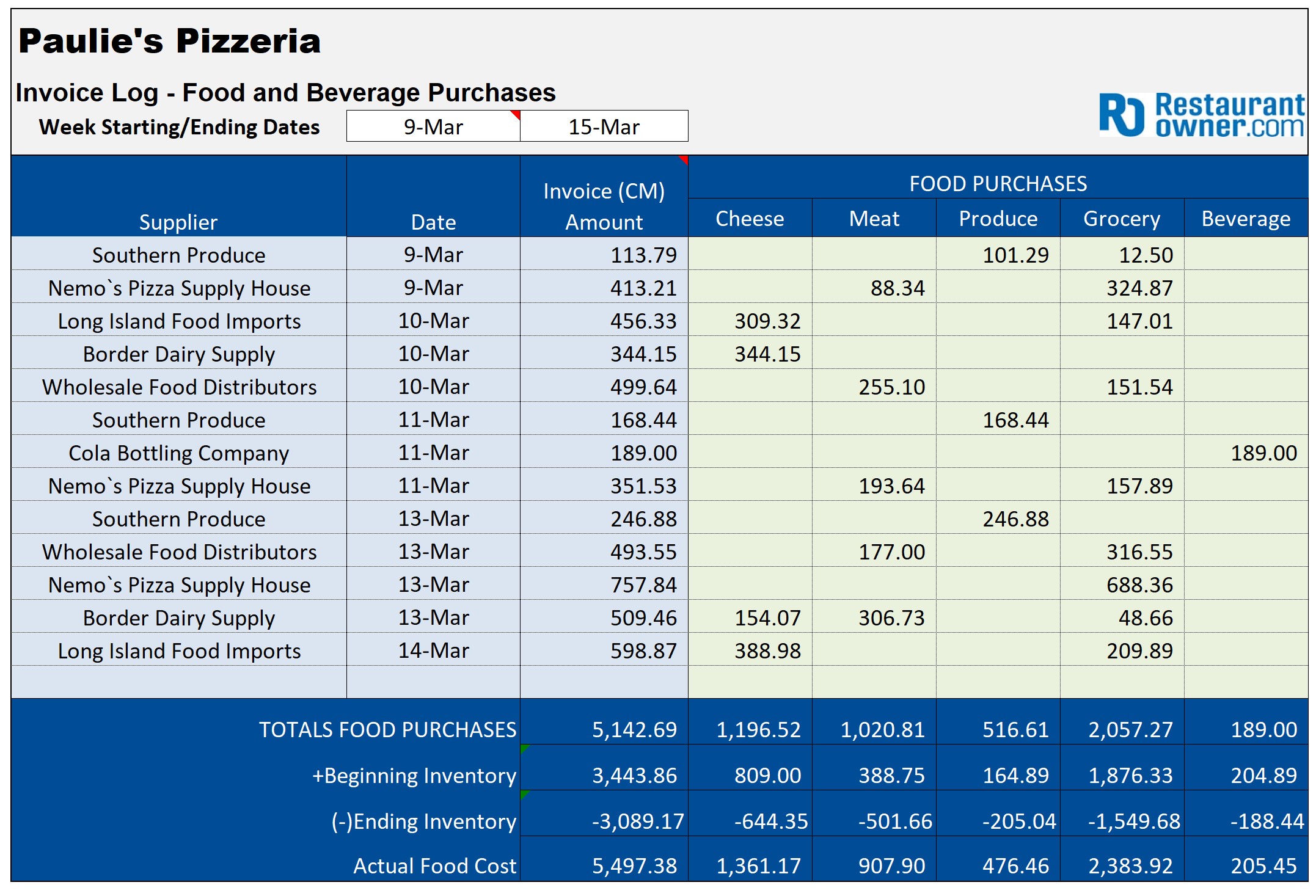The height and width of the screenshot is (896, 1316).
Task: Select invoice amount 499.64 cell
Action: pyautogui.click(x=604, y=386)
